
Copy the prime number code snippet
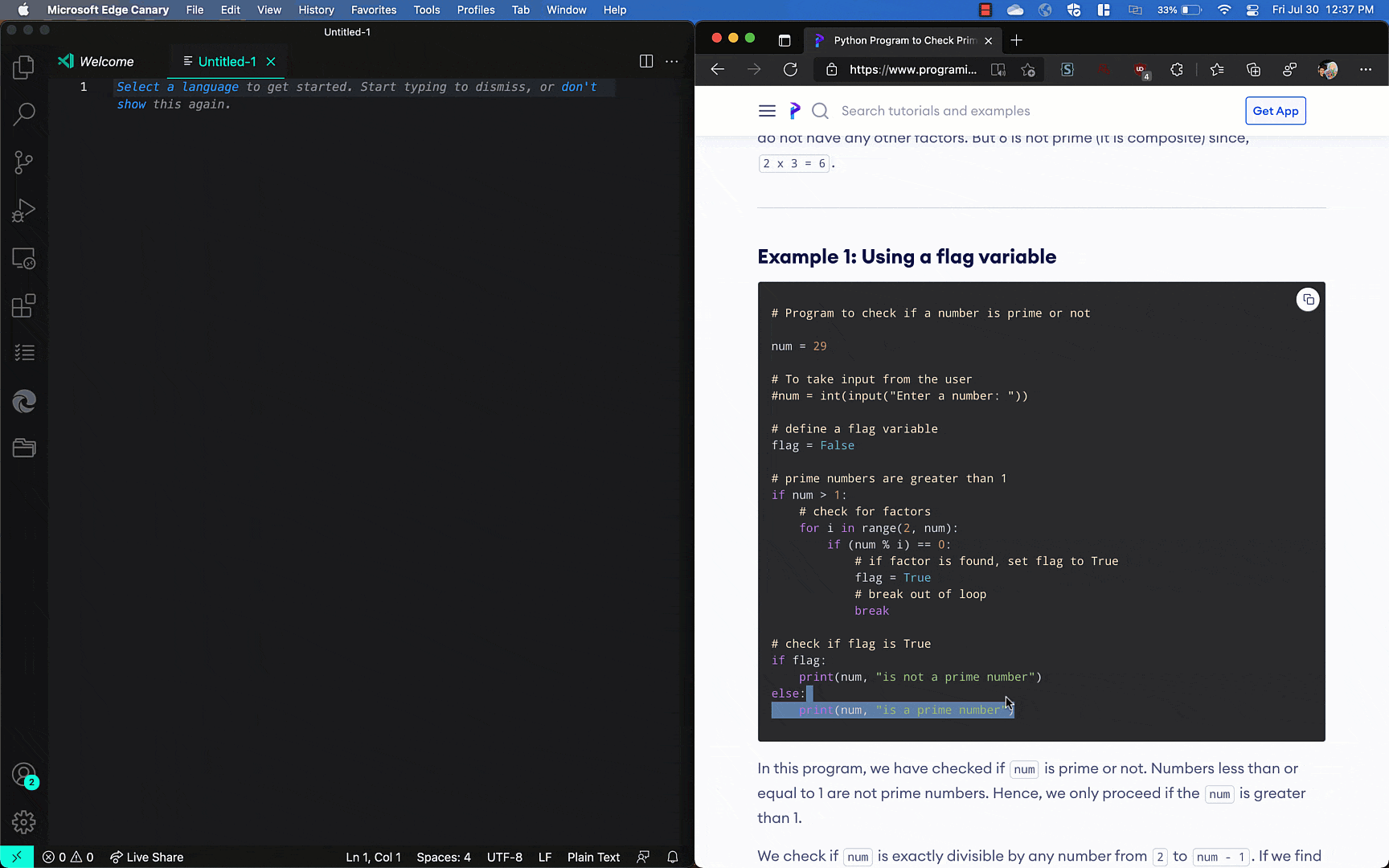1307,299
